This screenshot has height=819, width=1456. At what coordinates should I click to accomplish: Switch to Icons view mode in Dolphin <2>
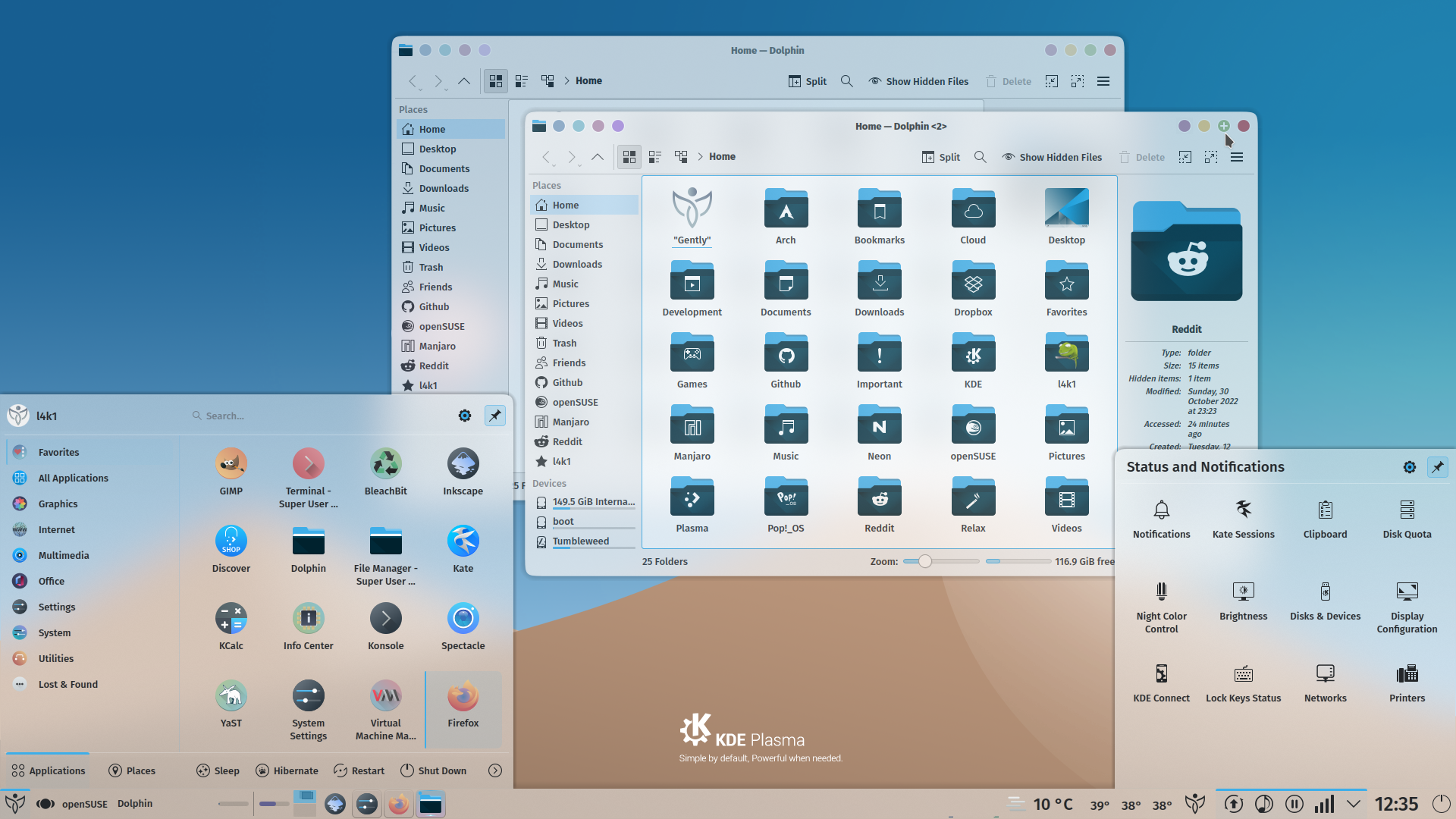(x=629, y=157)
